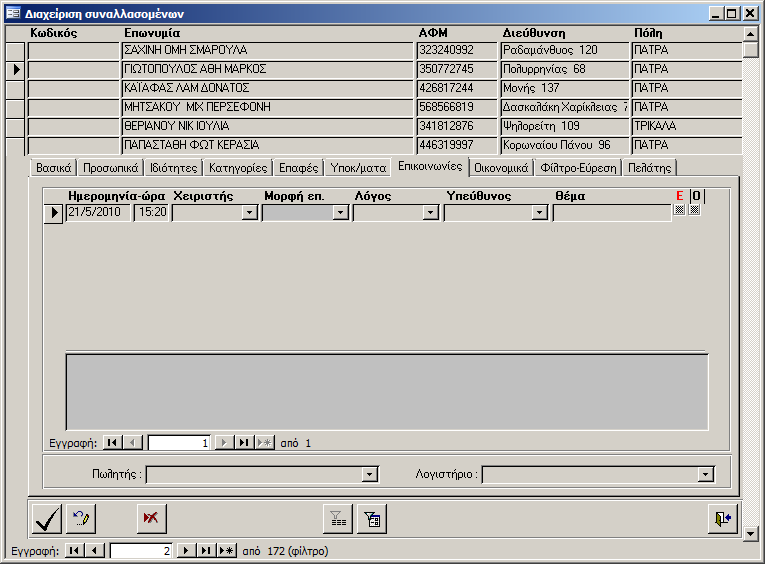Image resolution: width=765 pixels, height=564 pixels.
Task: Select the ΘΕΡΙΑΝΟΥ ΝΙΚ ΙΟΥΛΙΑ customer row
Action: coord(268,126)
